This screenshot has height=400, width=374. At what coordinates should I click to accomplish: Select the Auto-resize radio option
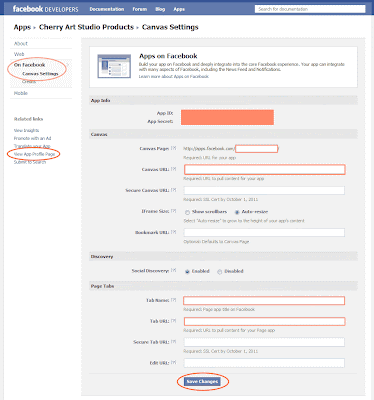(237, 212)
